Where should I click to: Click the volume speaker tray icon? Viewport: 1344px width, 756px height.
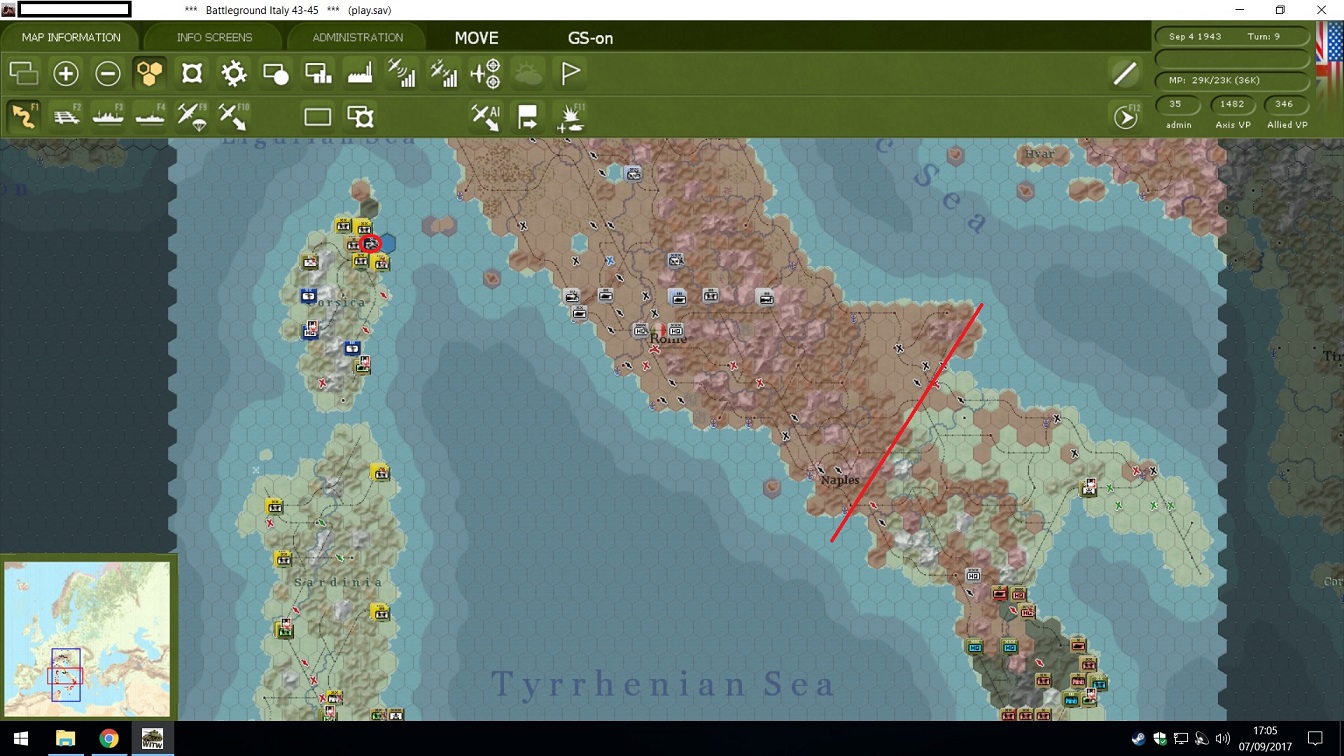(1222, 740)
